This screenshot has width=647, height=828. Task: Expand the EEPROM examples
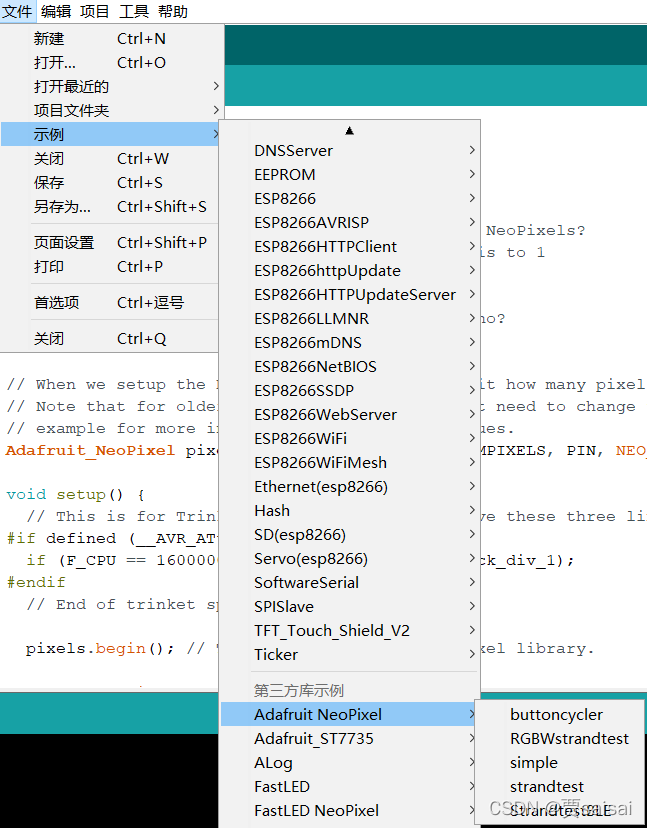(x=350, y=174)
